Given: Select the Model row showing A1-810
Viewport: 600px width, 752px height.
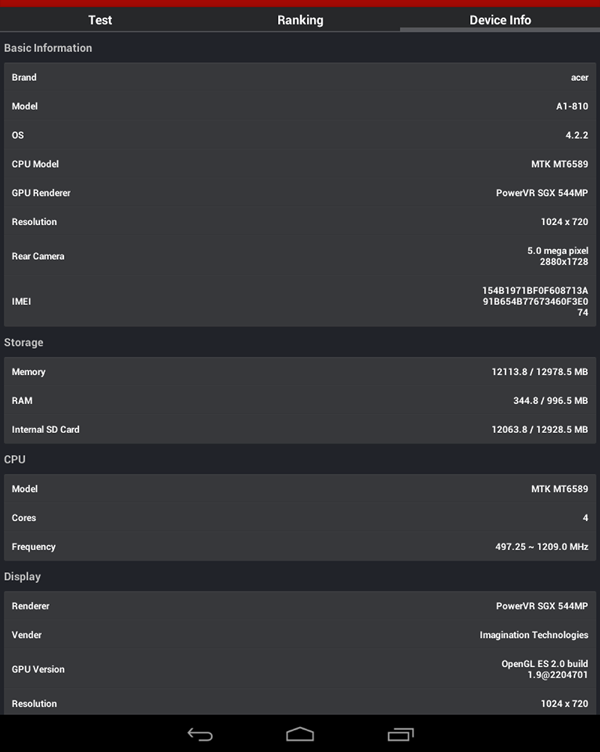Looking at the screenshot, I should (x=300, y=106).
